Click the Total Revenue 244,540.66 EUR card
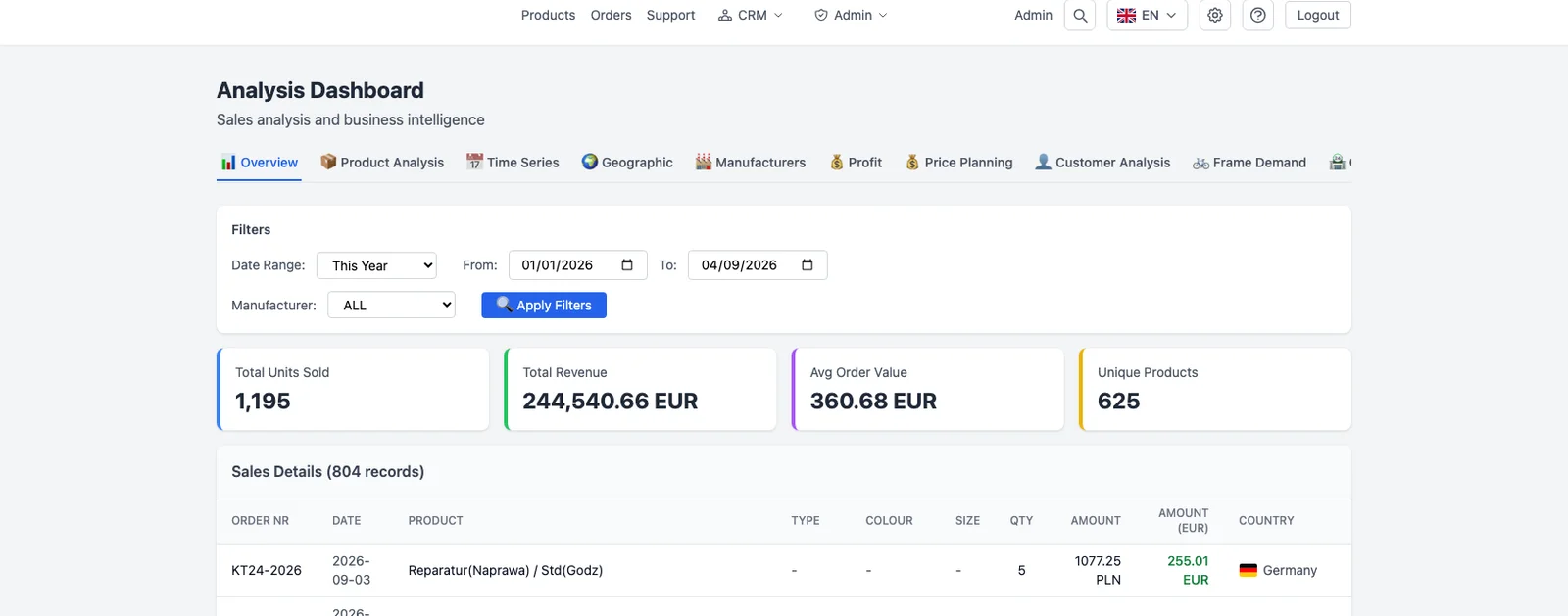The image size is (1568, 616). click(x=640, y=390)
